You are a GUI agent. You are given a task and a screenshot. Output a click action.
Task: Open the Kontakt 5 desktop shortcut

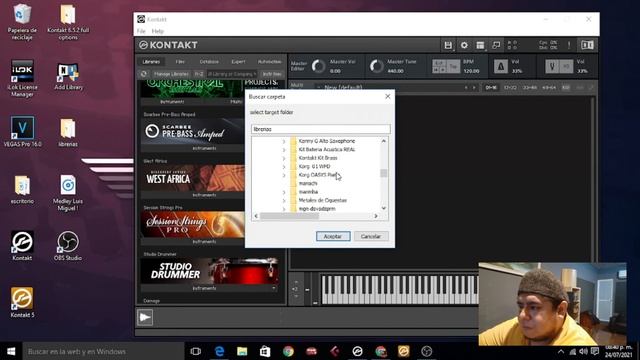coord(22,302)
